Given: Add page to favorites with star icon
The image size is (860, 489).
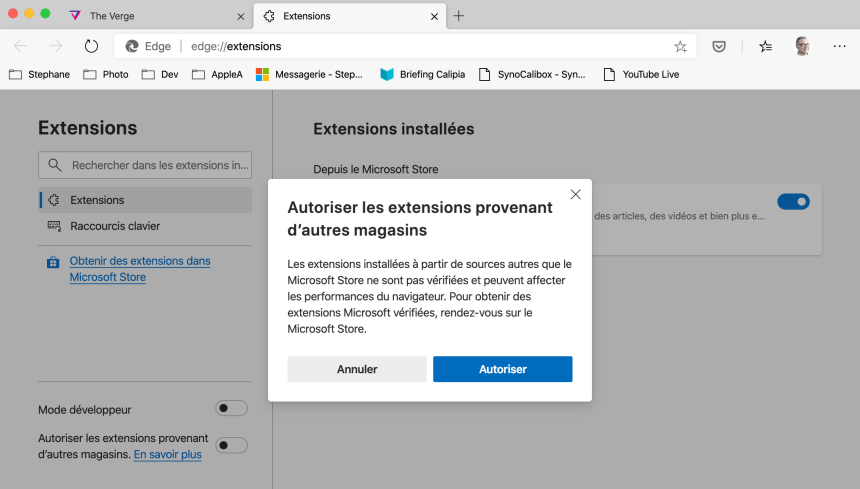Looking at the screenshot, I should point(680,46).
